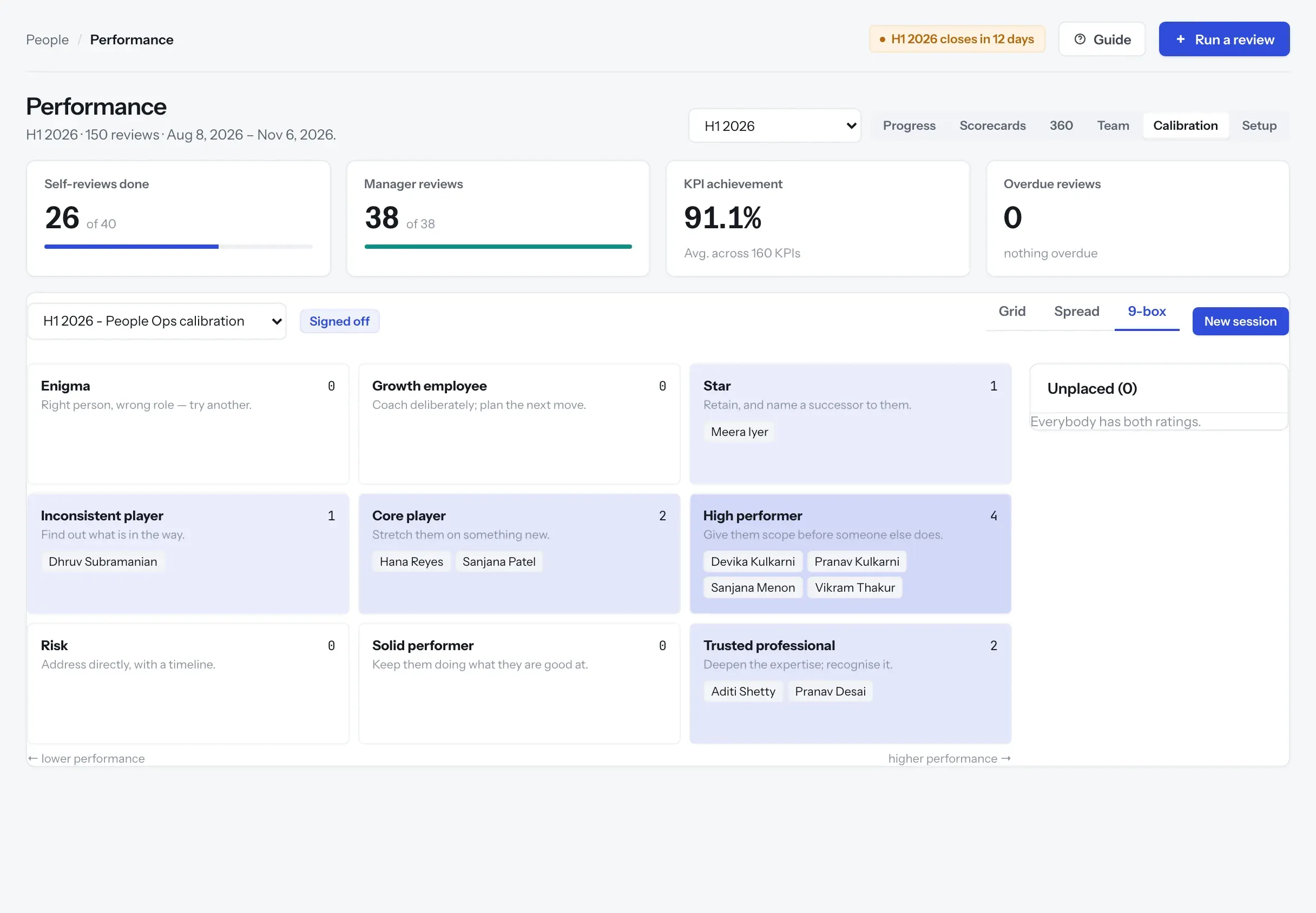
Task: Select the Sanjana Patel chip
Action: 499,562
